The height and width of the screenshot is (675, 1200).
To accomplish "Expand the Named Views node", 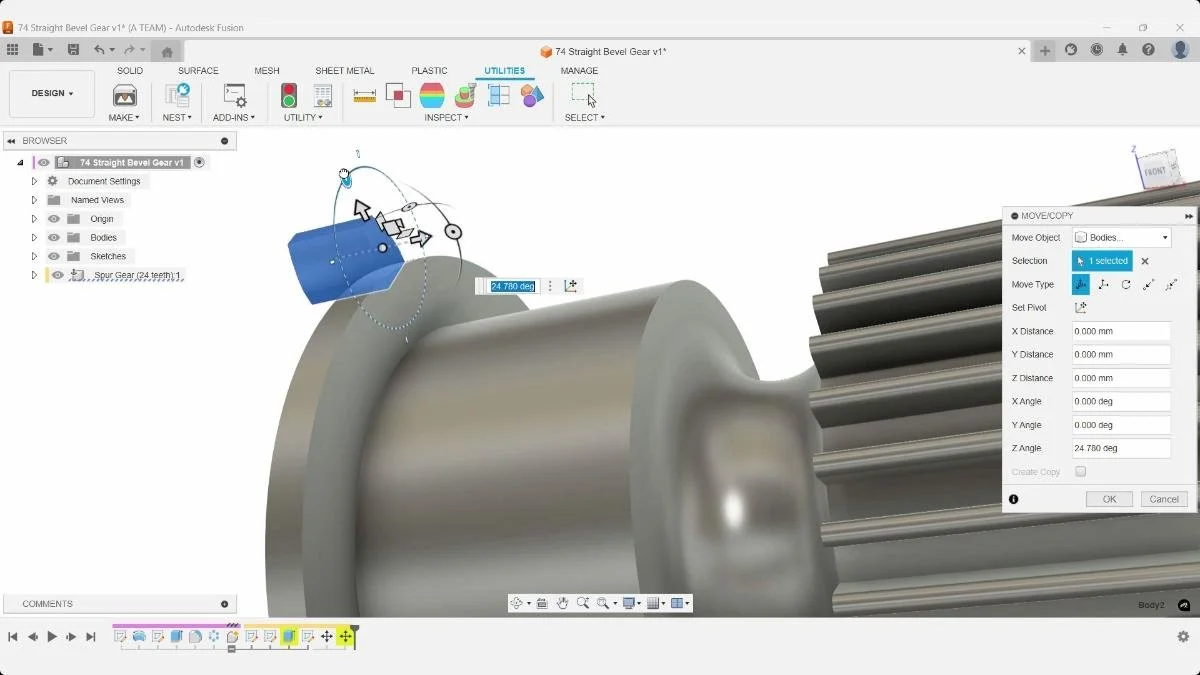I will click(x=34, y=200).
